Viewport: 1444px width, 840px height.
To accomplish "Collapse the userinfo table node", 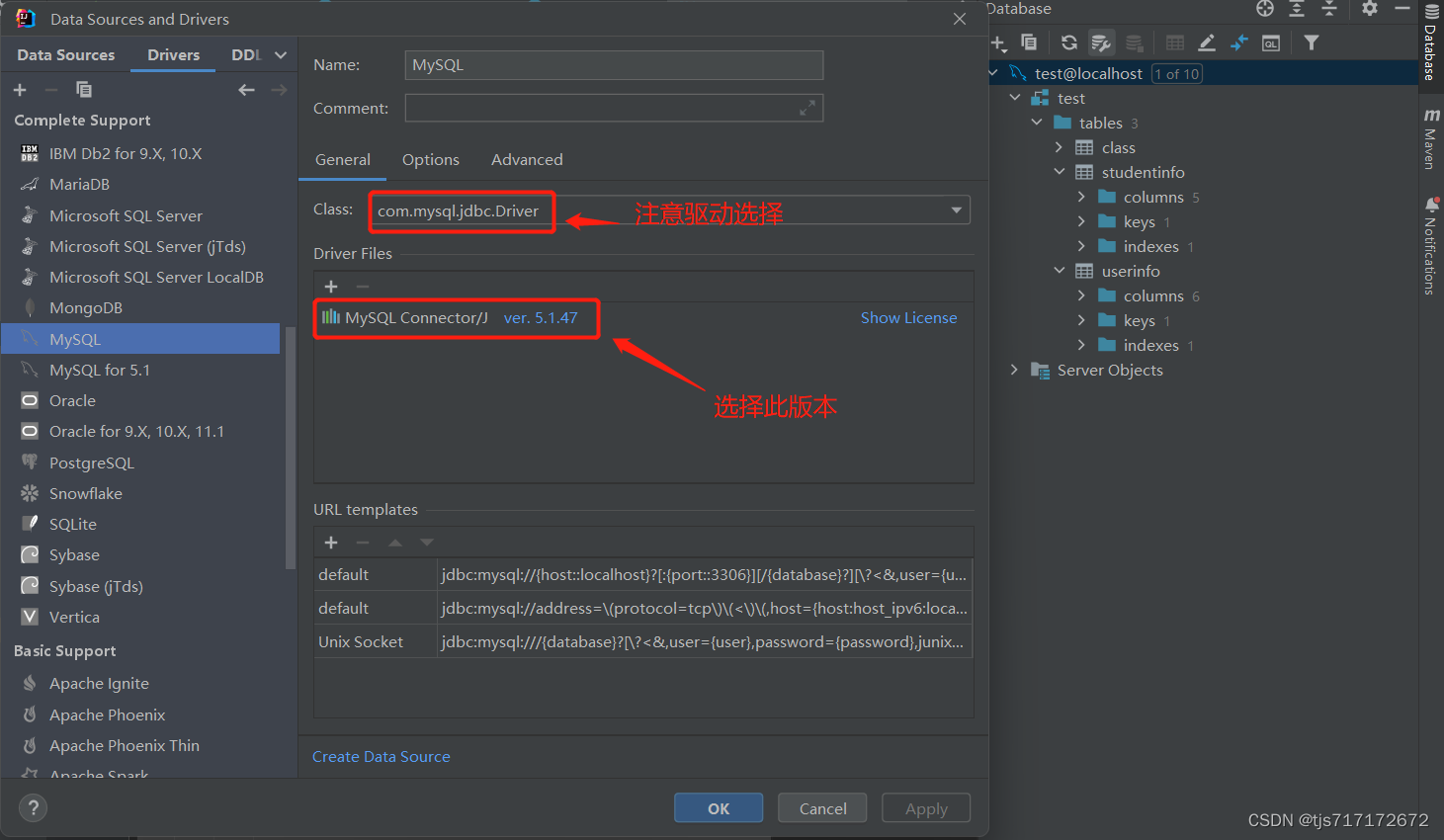I will (x=1059, y=271).
